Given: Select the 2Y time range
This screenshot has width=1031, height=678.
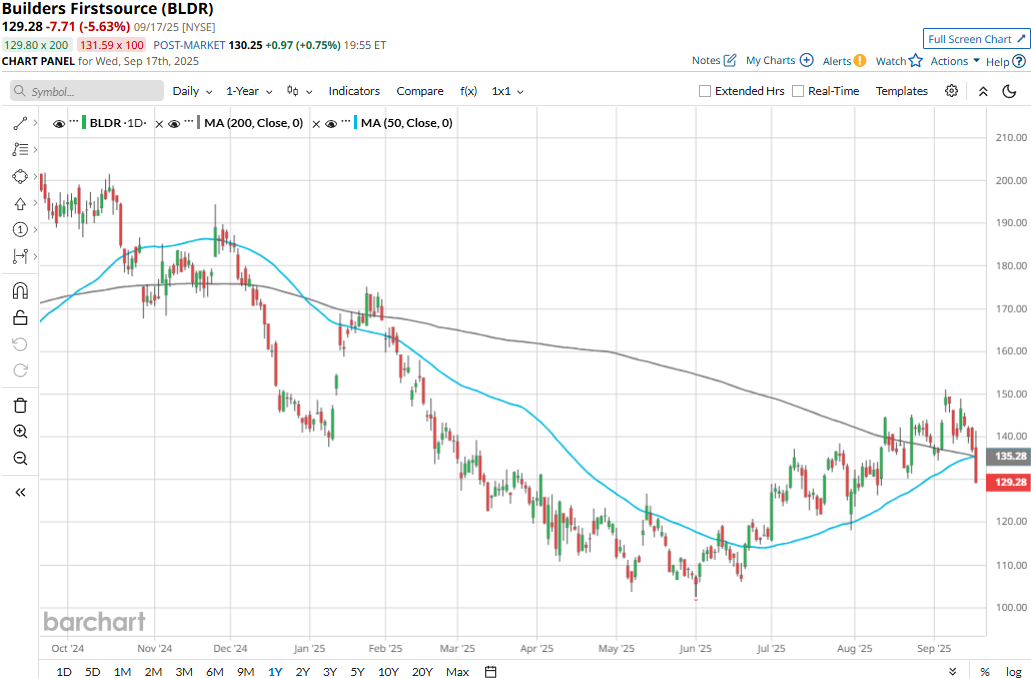Looking at the screenshot, I should click(x=302, y=671).
